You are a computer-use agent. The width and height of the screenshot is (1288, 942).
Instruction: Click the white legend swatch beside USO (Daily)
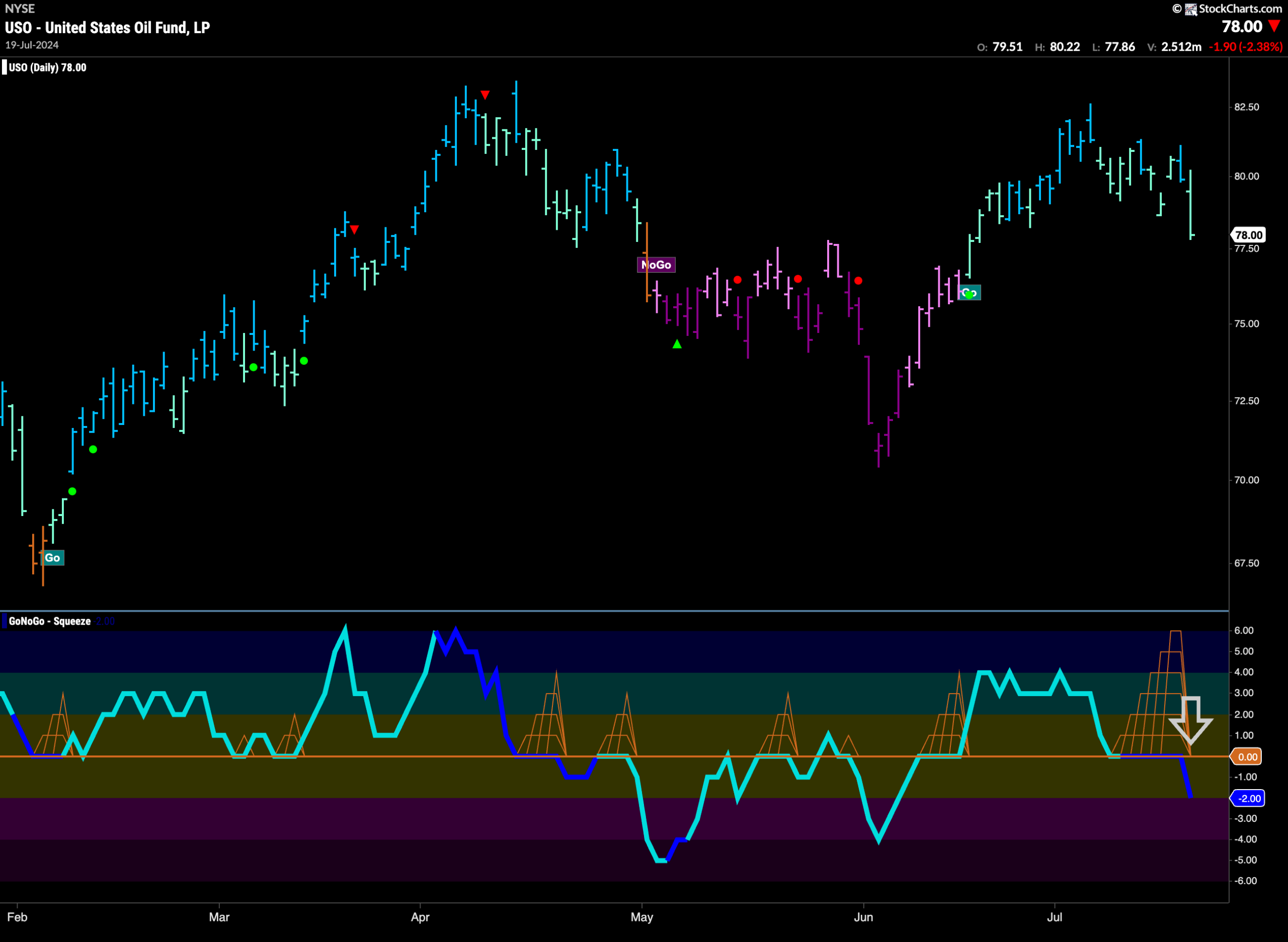(5, 67)
